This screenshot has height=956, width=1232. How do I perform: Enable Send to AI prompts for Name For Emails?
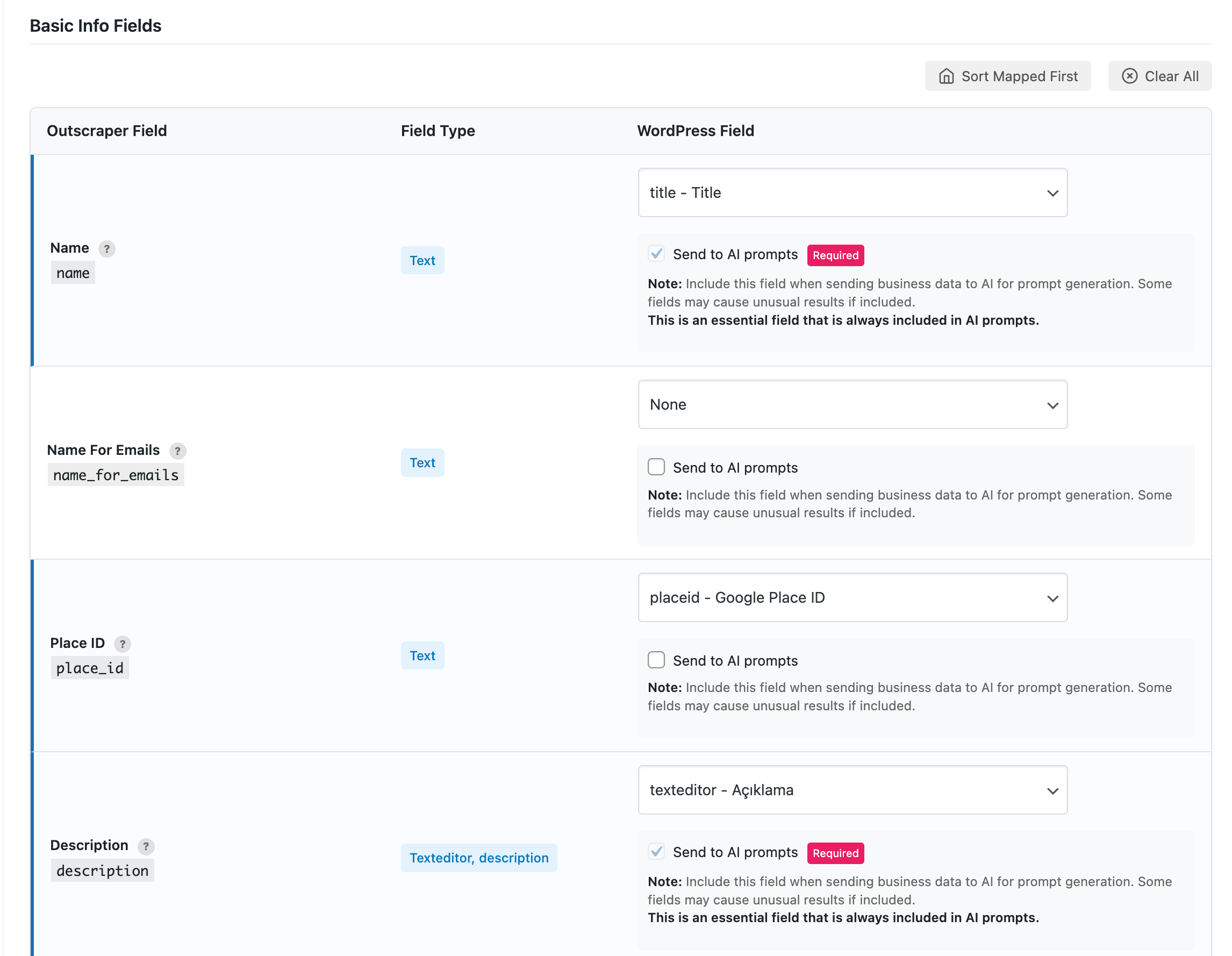(x=656, y=467)
